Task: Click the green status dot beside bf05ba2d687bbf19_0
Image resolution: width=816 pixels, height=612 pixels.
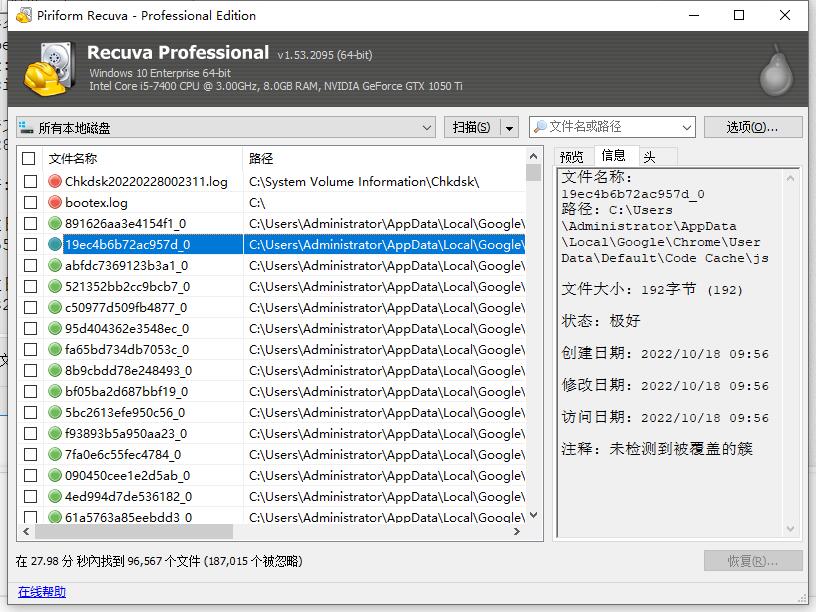Action: 55,391
